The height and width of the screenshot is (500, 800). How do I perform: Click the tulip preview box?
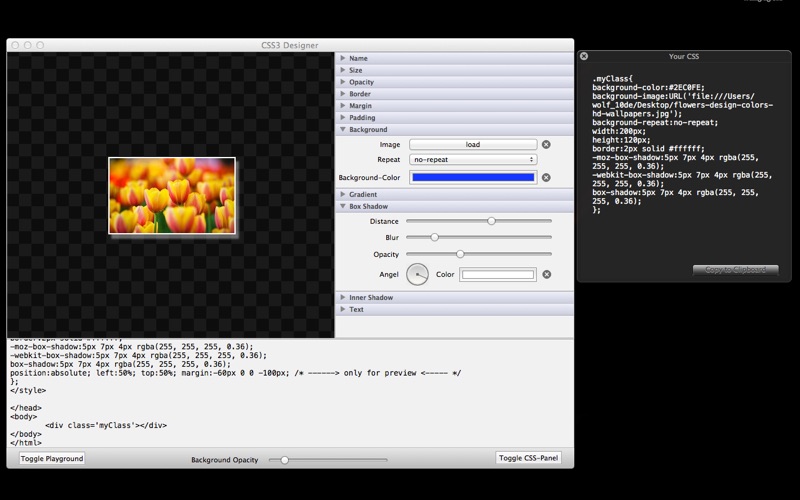pos(172,196)
